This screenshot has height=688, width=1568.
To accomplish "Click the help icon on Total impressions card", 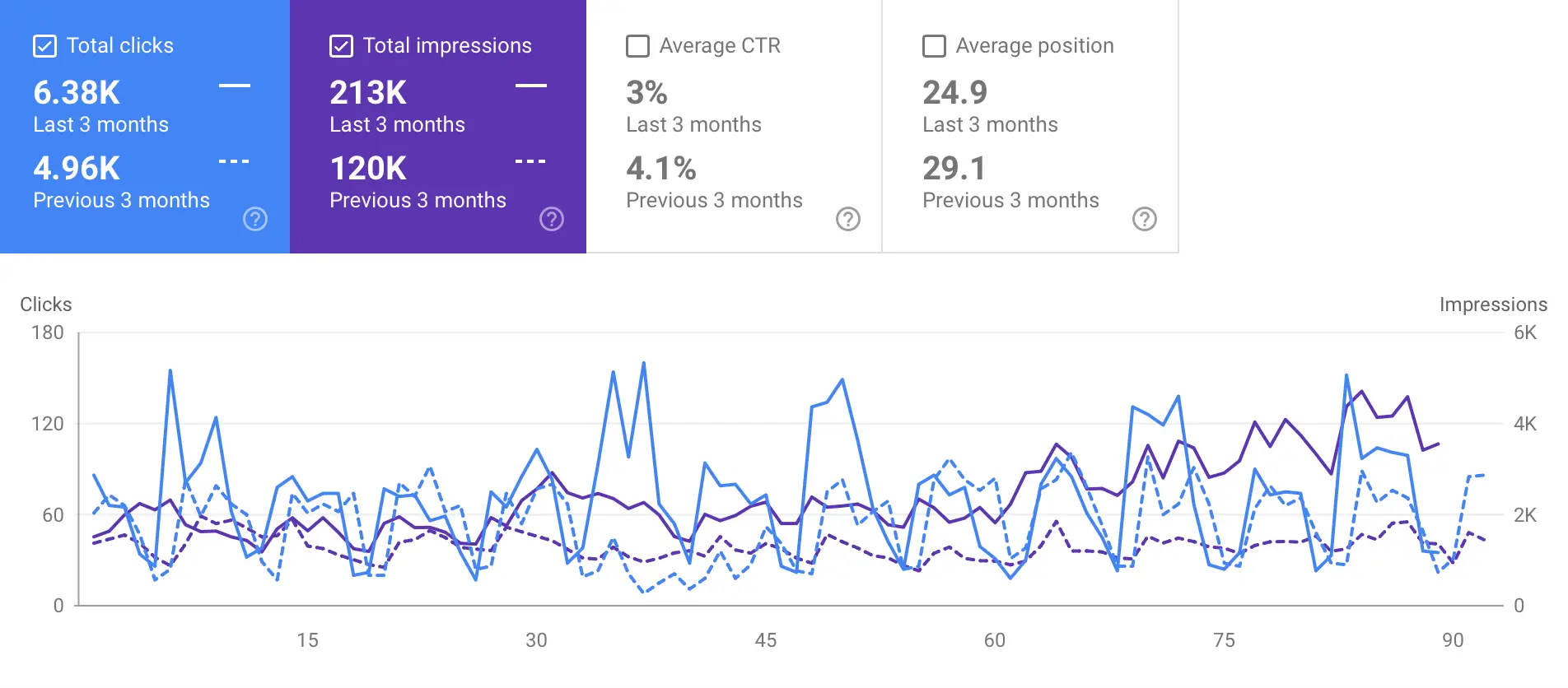I will tap(552, 220).
